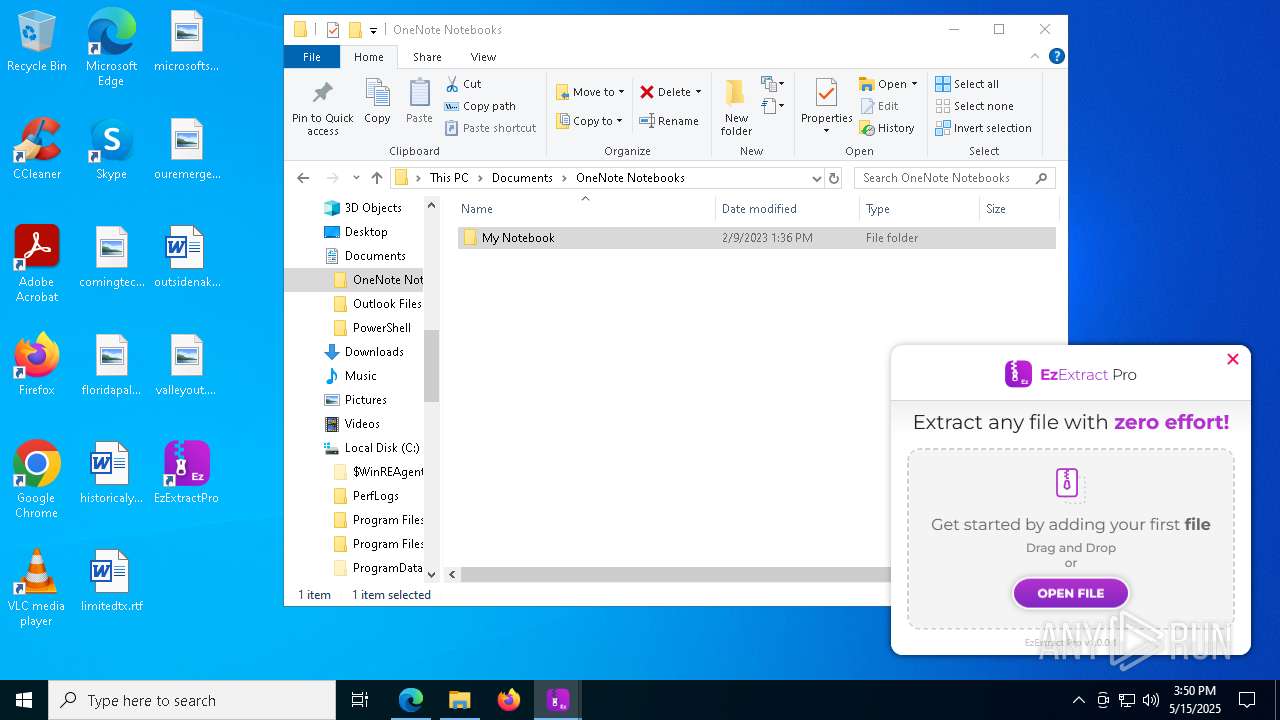
Task: Select Desktop in navigation pane
Action: click(x=355, y=232)
